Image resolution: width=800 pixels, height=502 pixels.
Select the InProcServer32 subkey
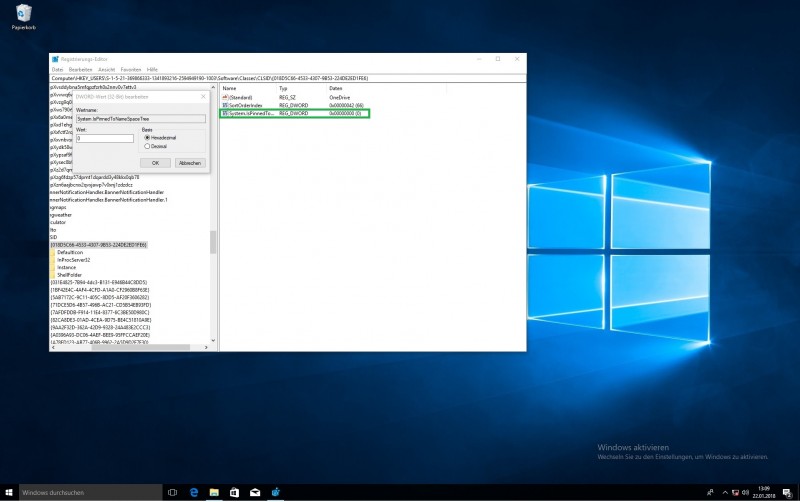coord(73,260)
